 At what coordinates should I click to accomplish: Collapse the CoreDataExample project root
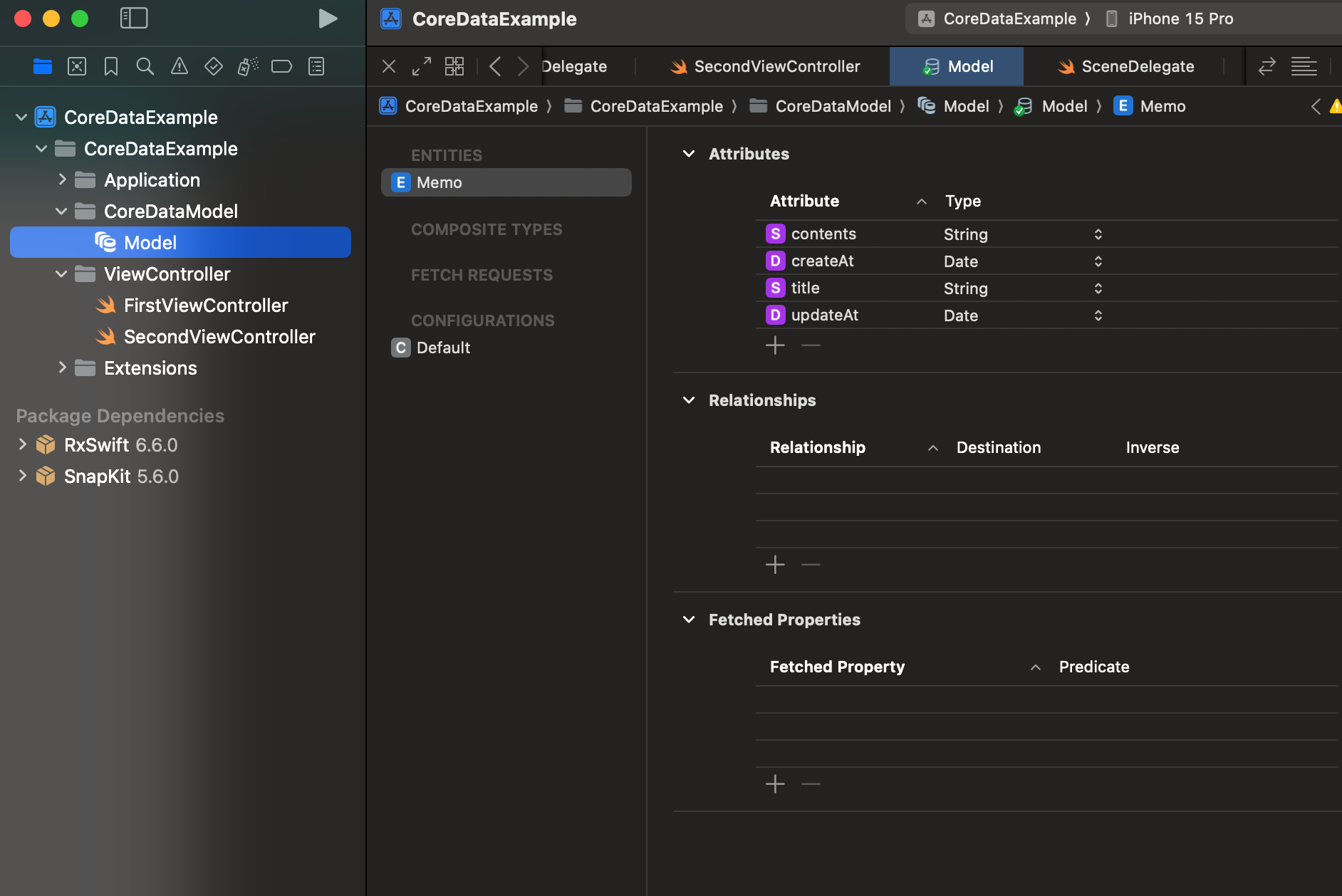(x=21, y=117)
